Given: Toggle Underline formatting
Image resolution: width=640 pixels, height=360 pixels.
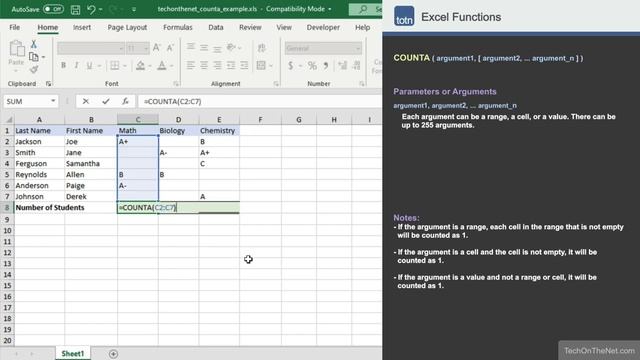Looking at the screenshot, I should pyautogui.click(x=89, y=65).
